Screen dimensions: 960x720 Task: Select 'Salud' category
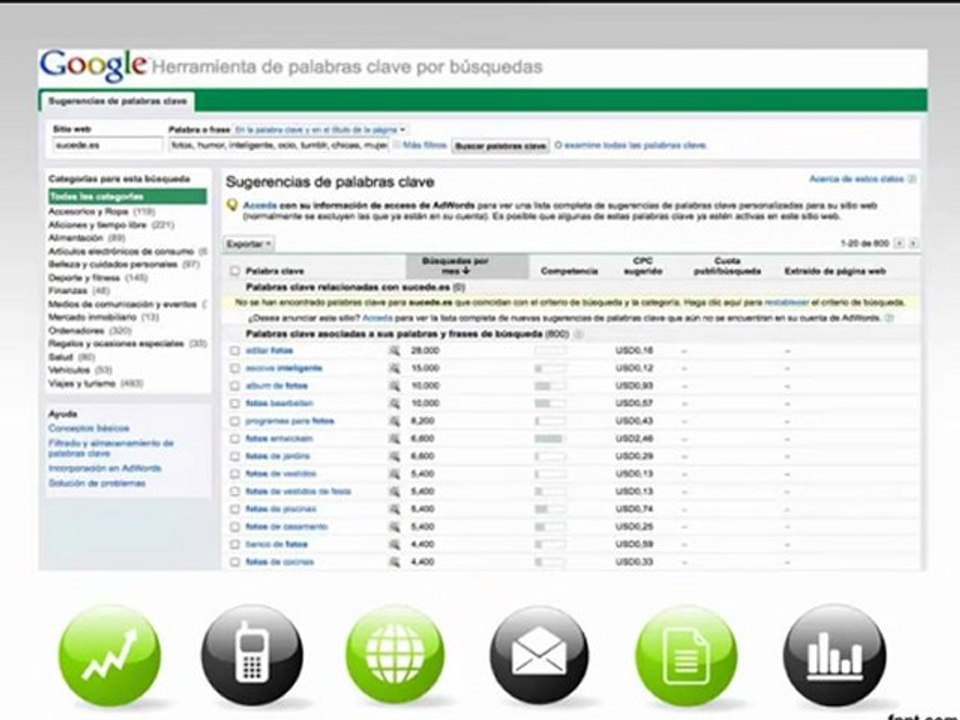coord(72,357)
